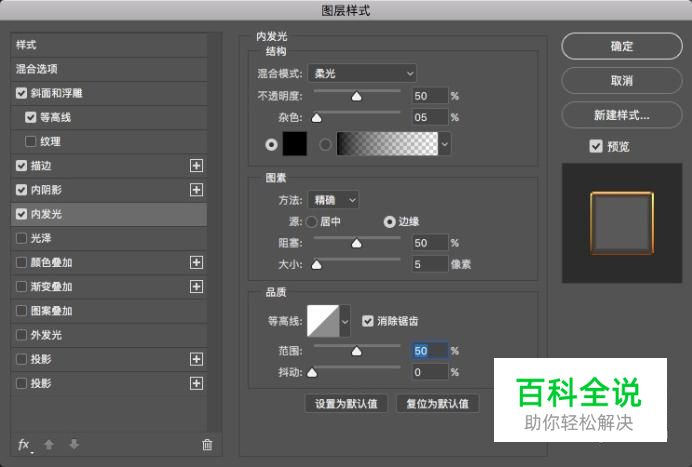Enable the 光泽 checkbox
The width and height of the screenshot is (692, 467).
[x=21, y=238]
